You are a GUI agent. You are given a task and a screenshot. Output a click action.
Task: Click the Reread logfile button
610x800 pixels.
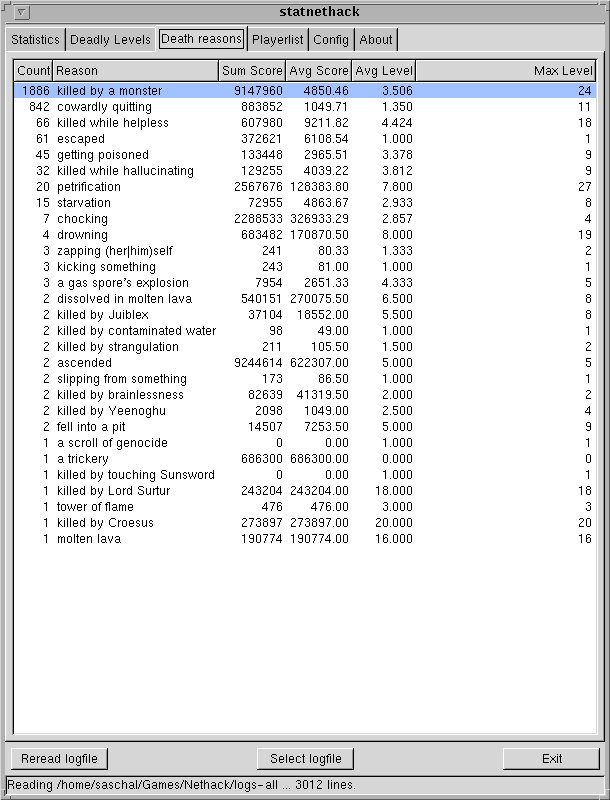(59, 759)
